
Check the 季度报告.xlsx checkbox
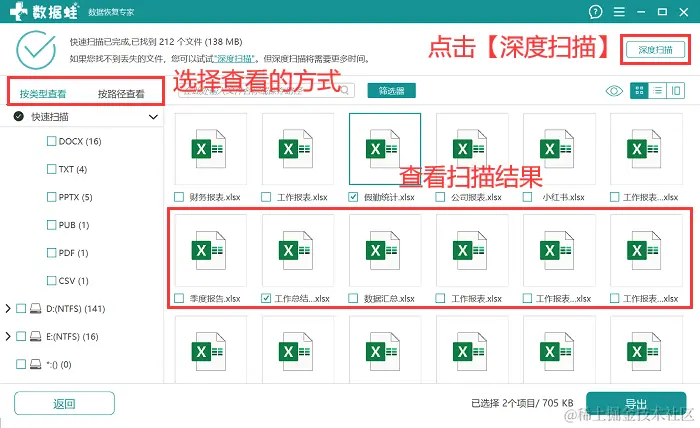tap(179, 298)
